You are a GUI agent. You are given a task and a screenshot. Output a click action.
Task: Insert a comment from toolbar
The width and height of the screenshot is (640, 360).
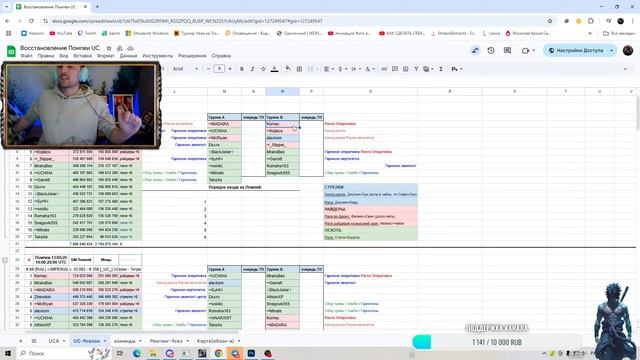[395, 69]
